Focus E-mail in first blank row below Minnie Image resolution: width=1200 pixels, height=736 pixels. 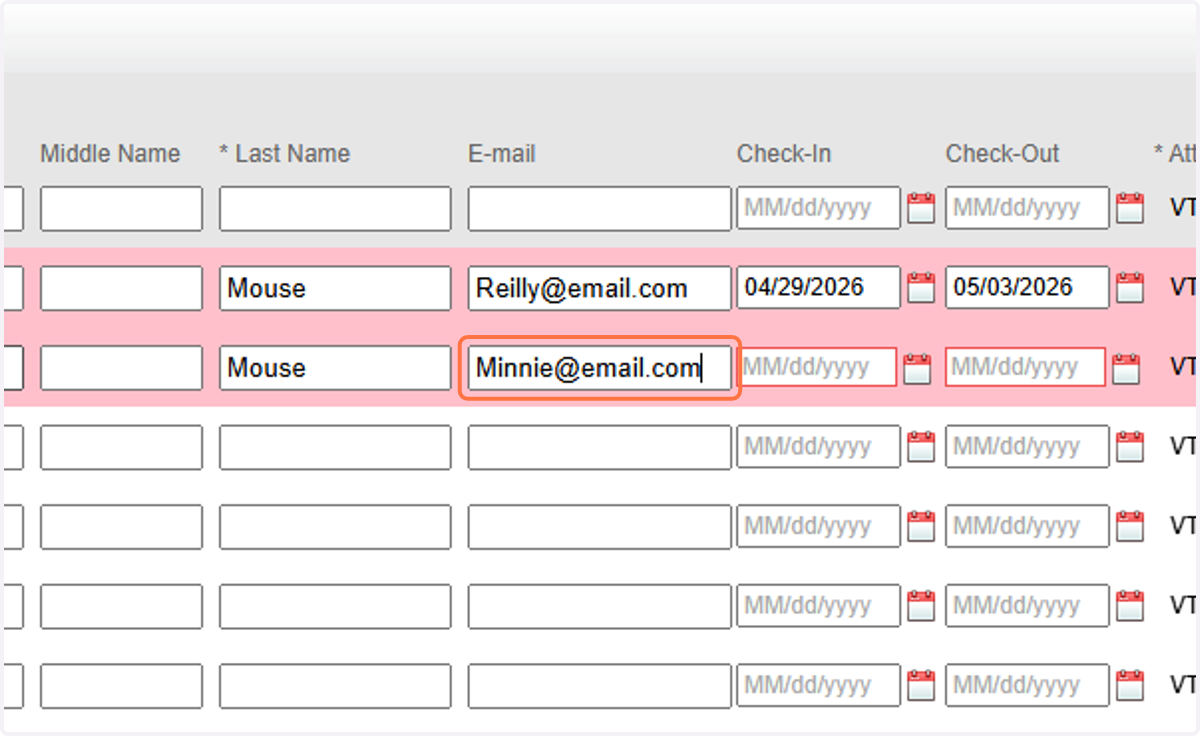pyautogui.click(x=599, y=447)
